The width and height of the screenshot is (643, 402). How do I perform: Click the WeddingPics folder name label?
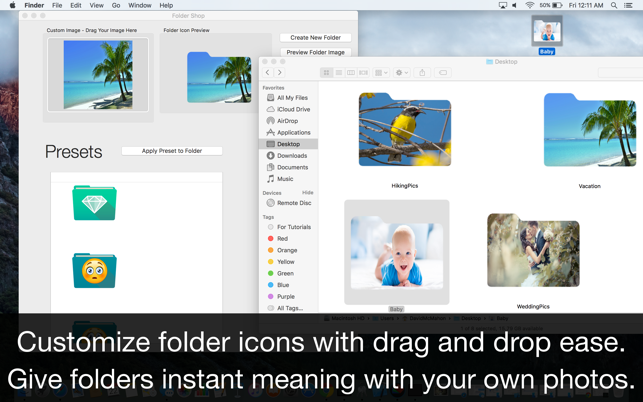(x=533, y=306)
